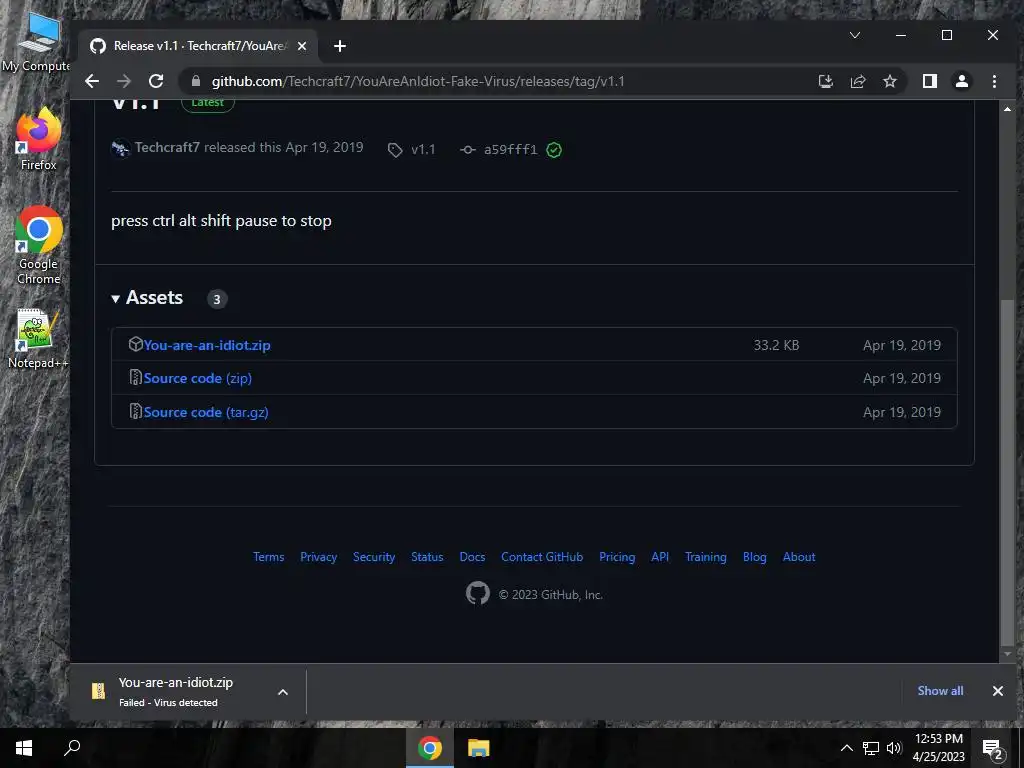This screenshot has width=1024, height=768.
Task: Share this page with the share icon
Action: click(x=857, y=81)
